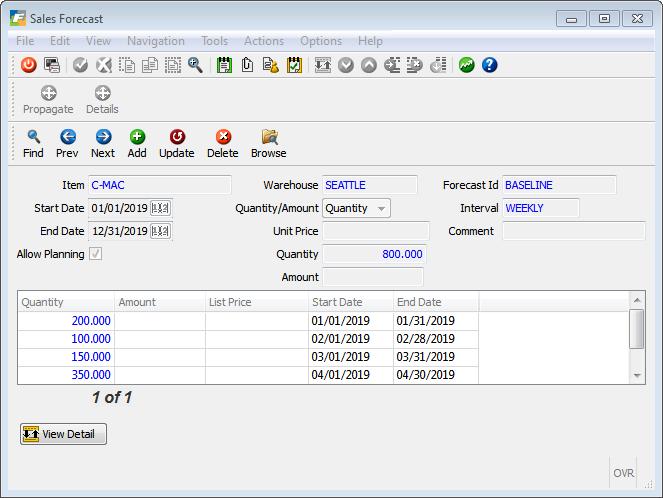Toggle the Allow Planning checkbox
Viewport: 663px width, 498px height.
pyautogui.click(x=96, y=254)
